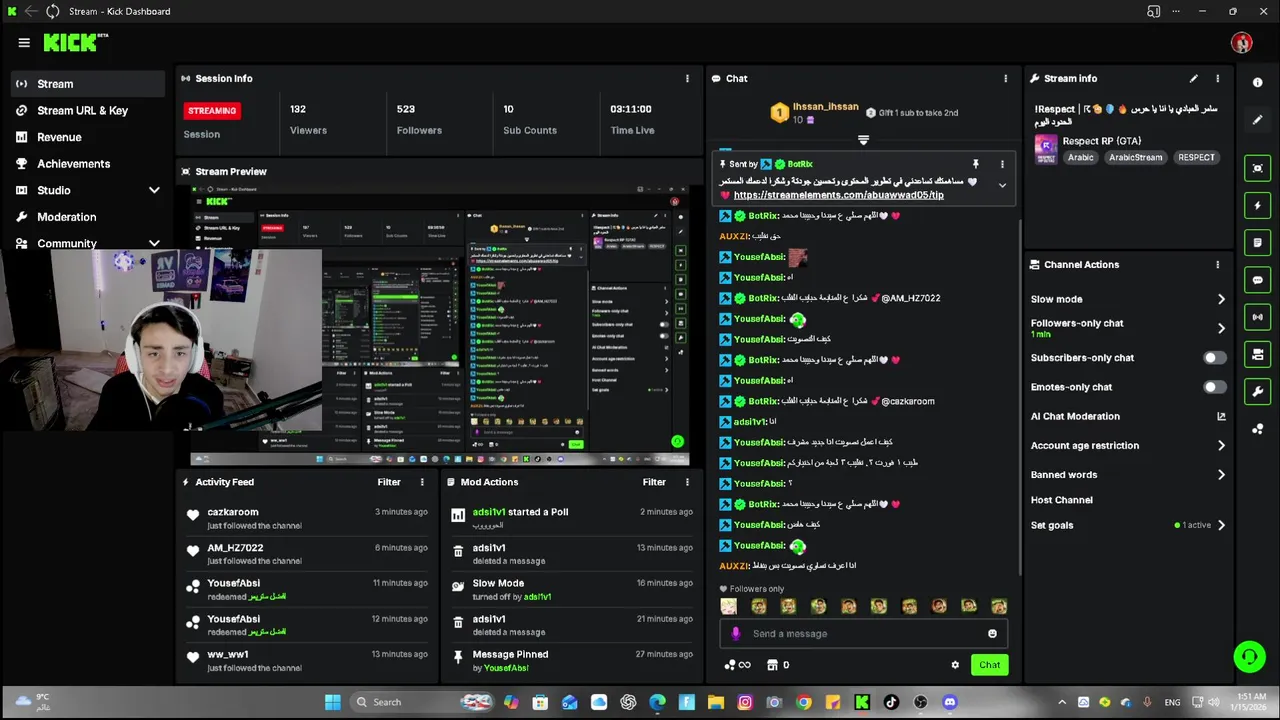
Task: Open AI Chat Moderation external link
Action: click(1221, 416)
